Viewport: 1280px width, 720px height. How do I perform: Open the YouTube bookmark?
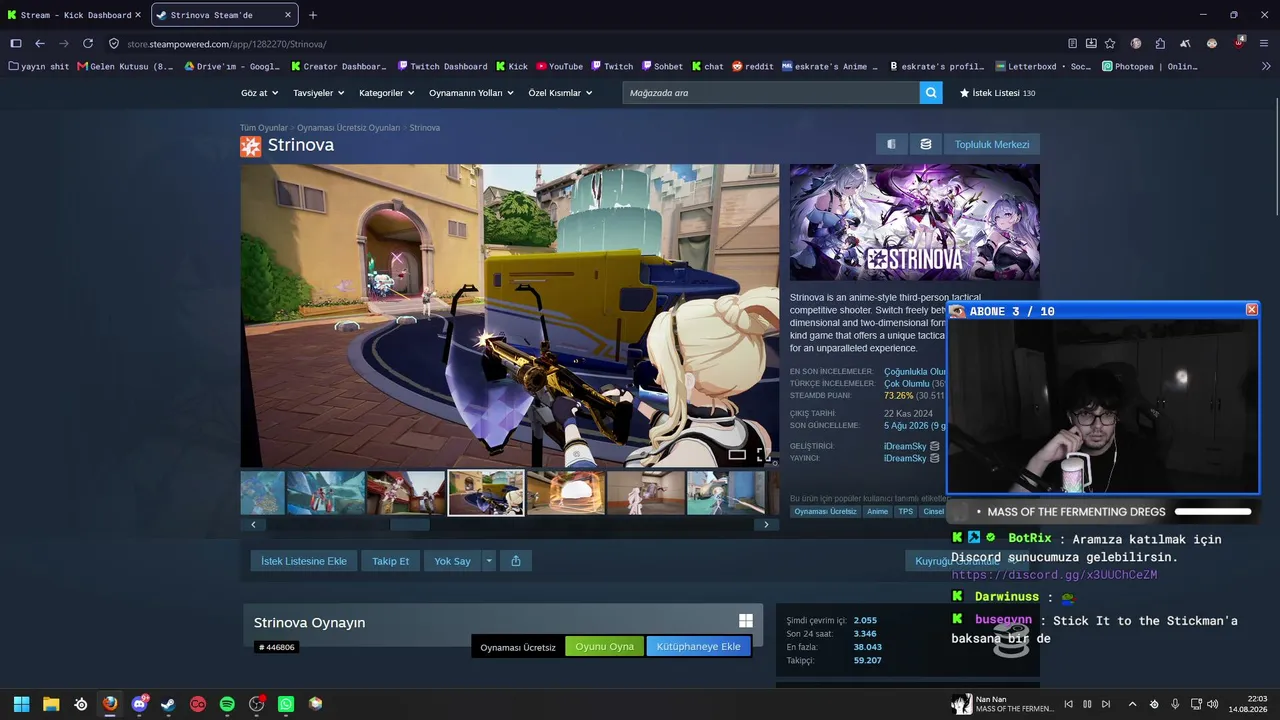pyautogui.click(x=559, y=67)
